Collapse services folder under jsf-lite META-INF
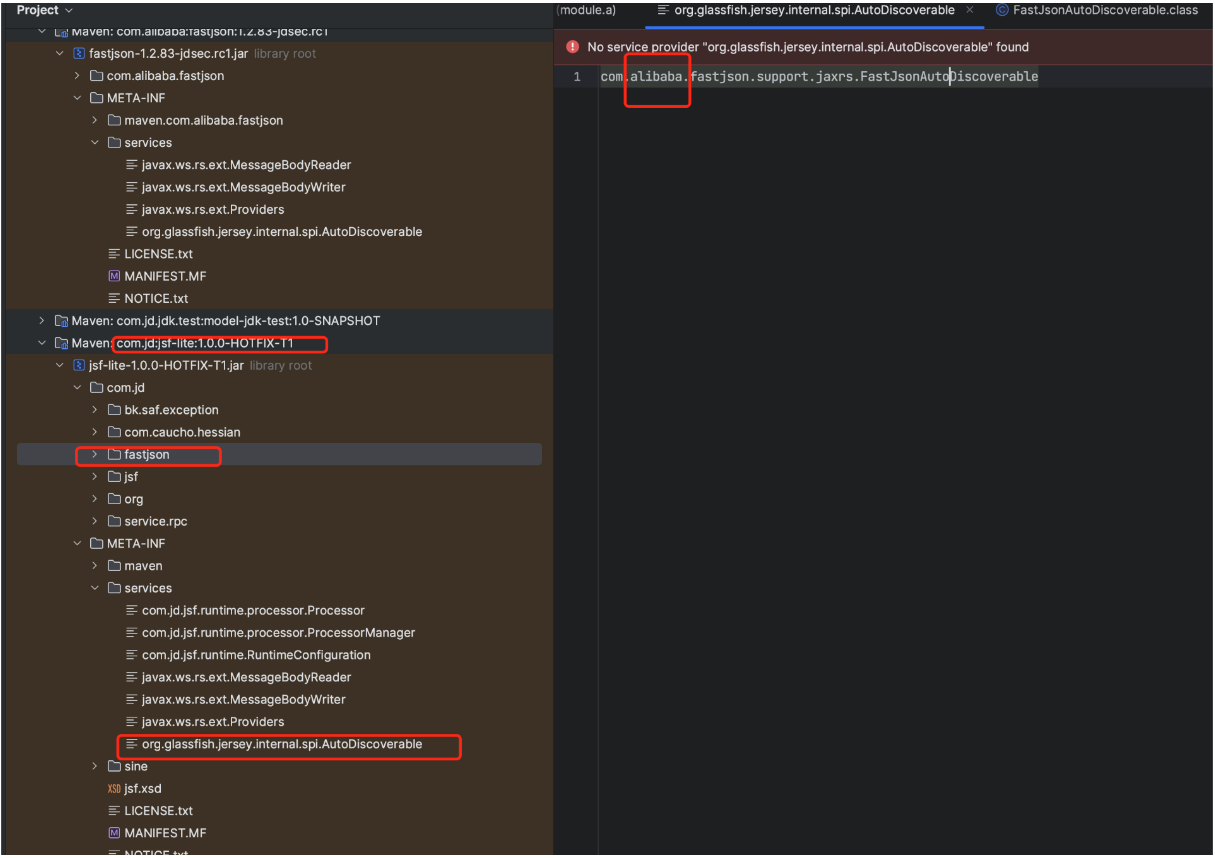Image resolution: width=1215 pixels, height=858 pixels. [95, 588]
